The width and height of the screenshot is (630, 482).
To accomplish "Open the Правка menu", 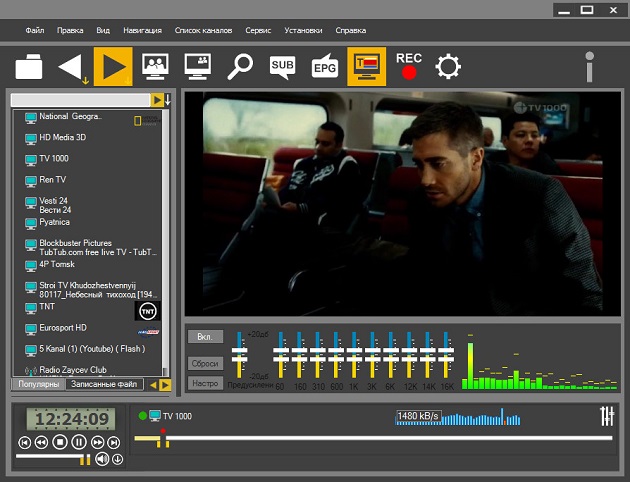I will (x=70, y=31).
